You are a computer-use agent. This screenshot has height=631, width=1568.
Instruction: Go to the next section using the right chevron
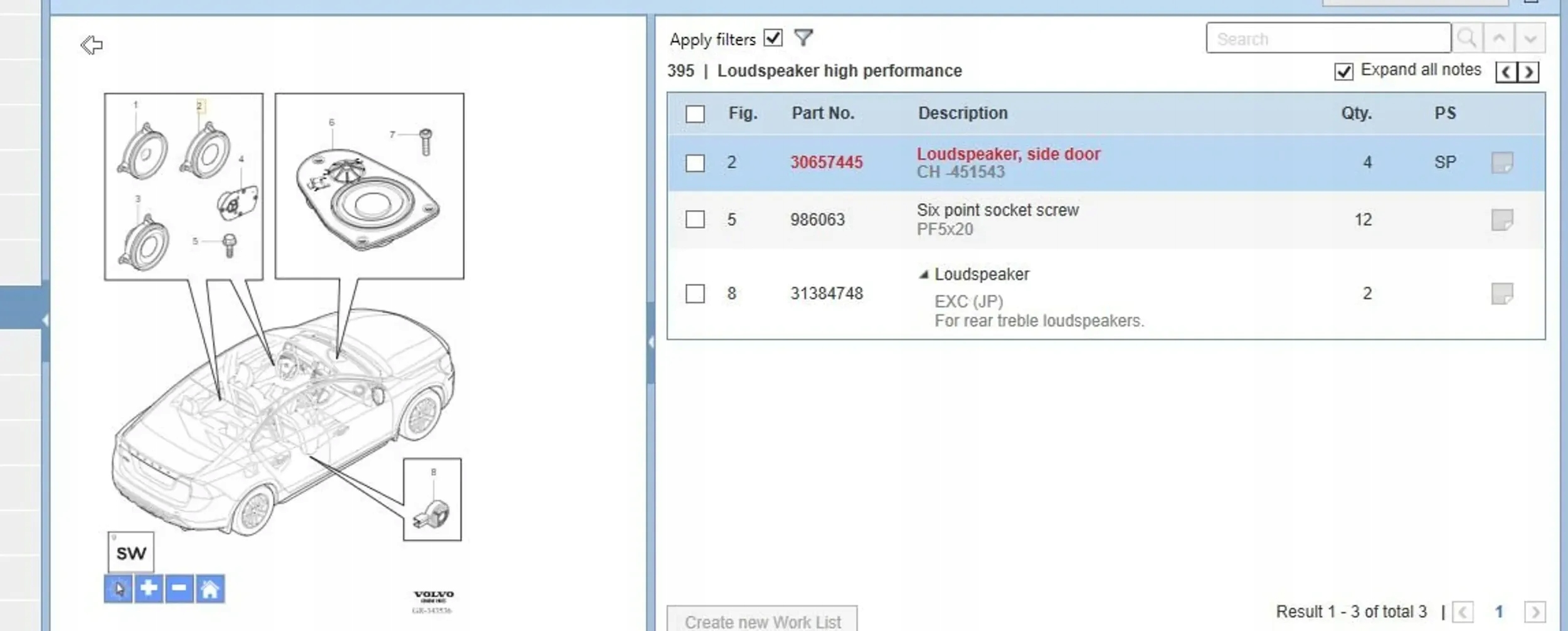(x=1528, y=72)
